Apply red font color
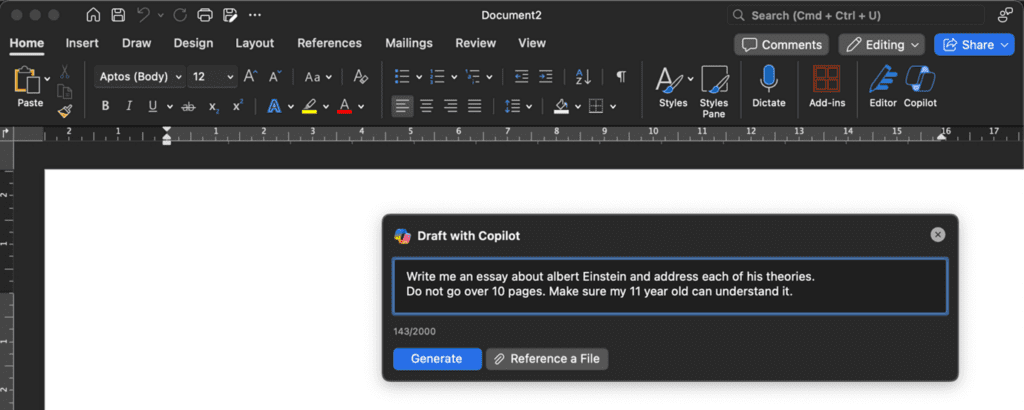This screenshot has width=1024, height=410. click(x=344, y=106)
